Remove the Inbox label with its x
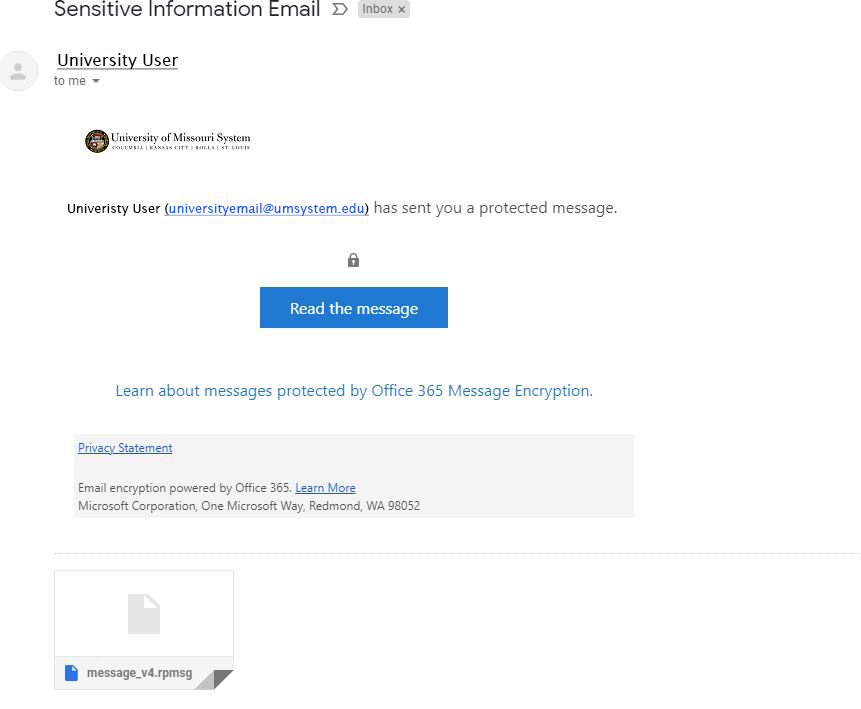Viewport: 861px width, 709px height. [401, 9]
